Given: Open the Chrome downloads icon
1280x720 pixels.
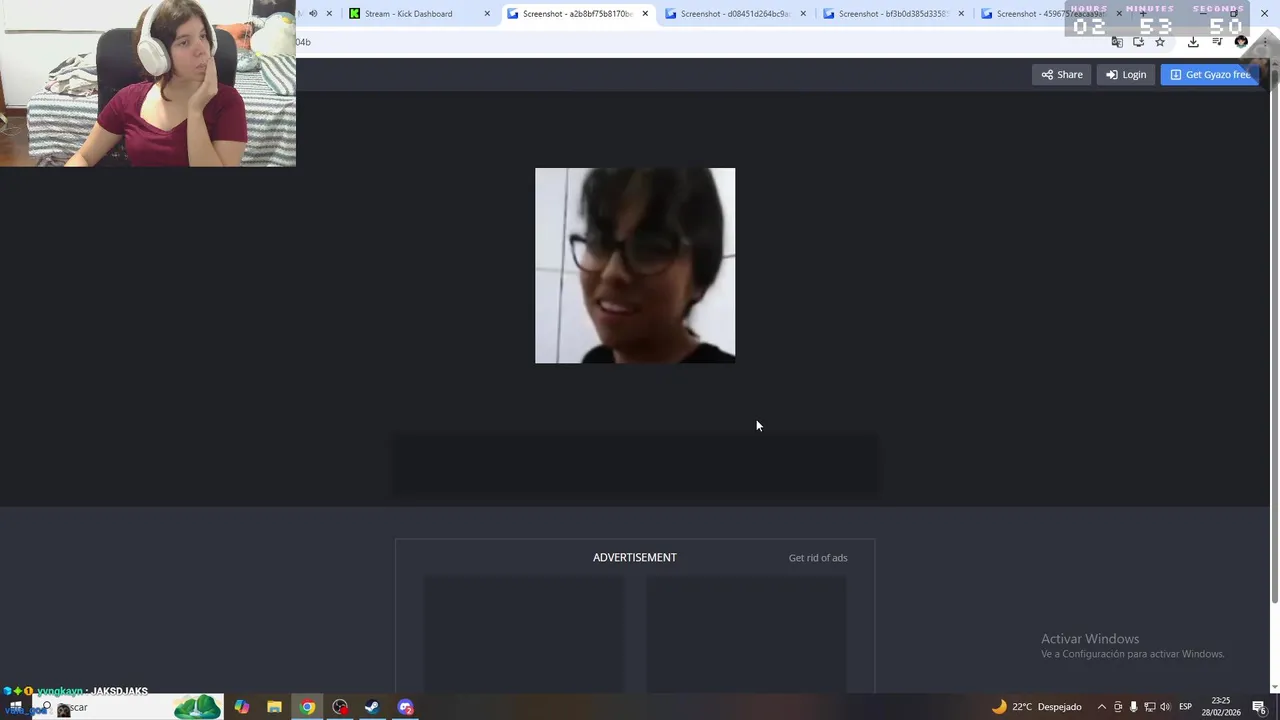Looking at the screenshot, I should pos(1193,42).
